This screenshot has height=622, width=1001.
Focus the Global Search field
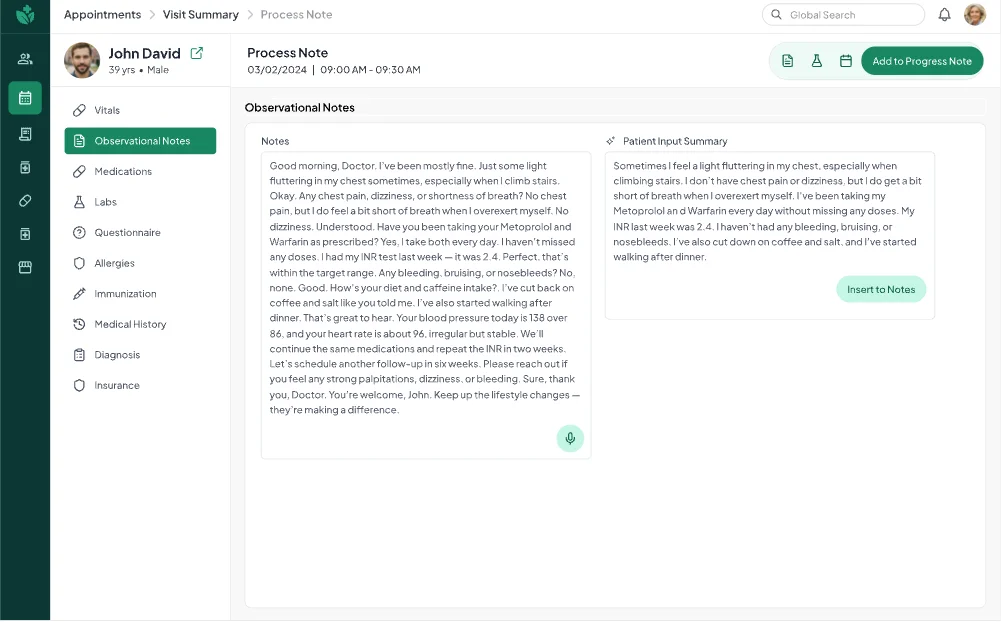pos(843,14)
